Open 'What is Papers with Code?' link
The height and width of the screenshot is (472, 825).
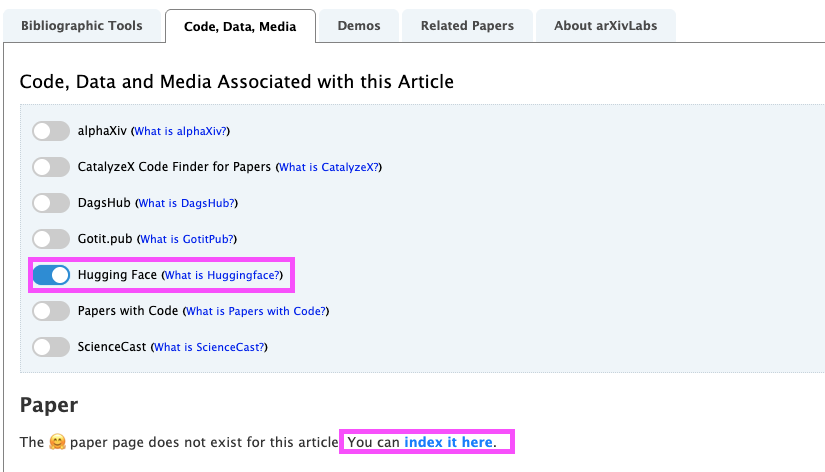[x=256, y=311]
